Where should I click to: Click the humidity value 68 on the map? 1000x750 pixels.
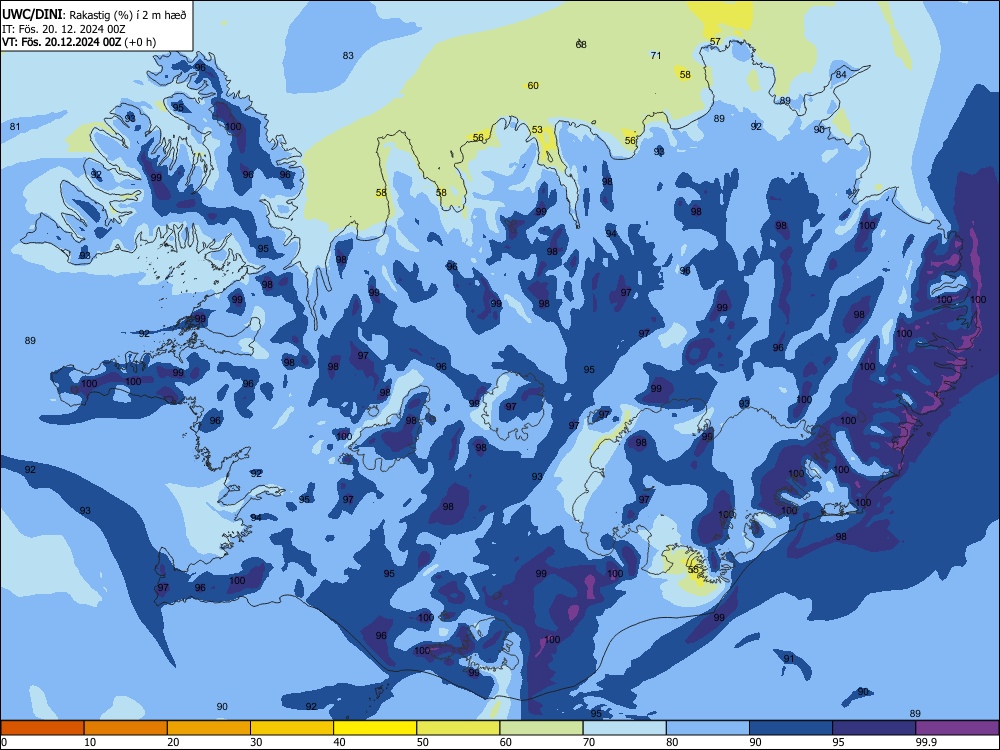[581, 45]
